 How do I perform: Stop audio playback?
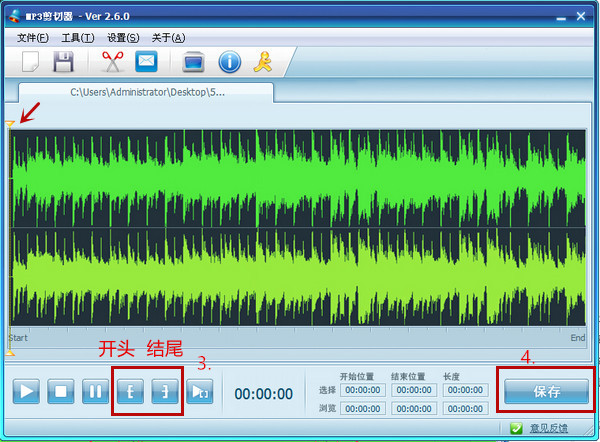coord(61,392)
